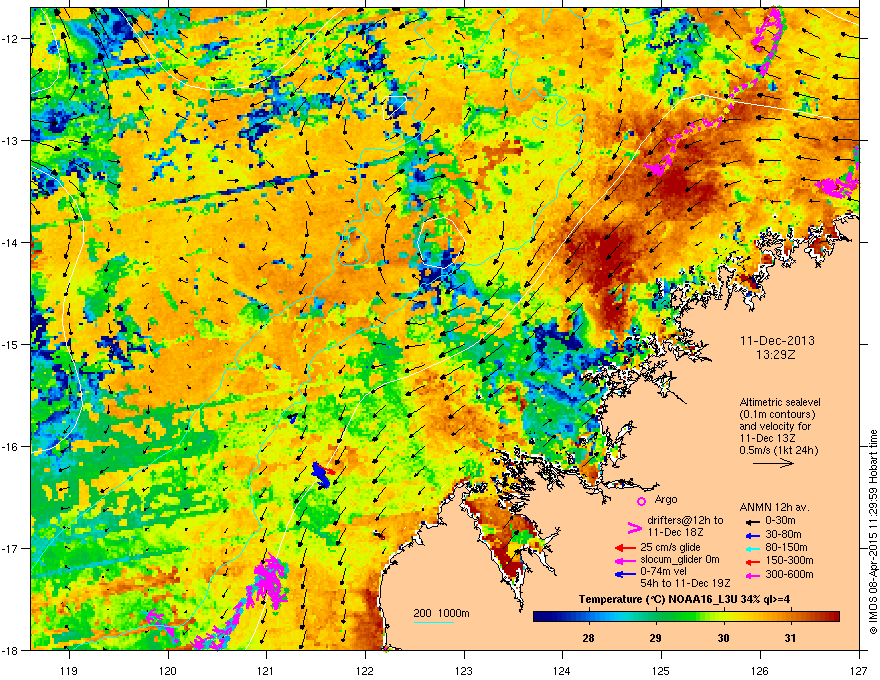Click the colorbar tick label 30
The height and width of the screenshot is (680, 880).
pyautogui.click(x=723, y=638)
